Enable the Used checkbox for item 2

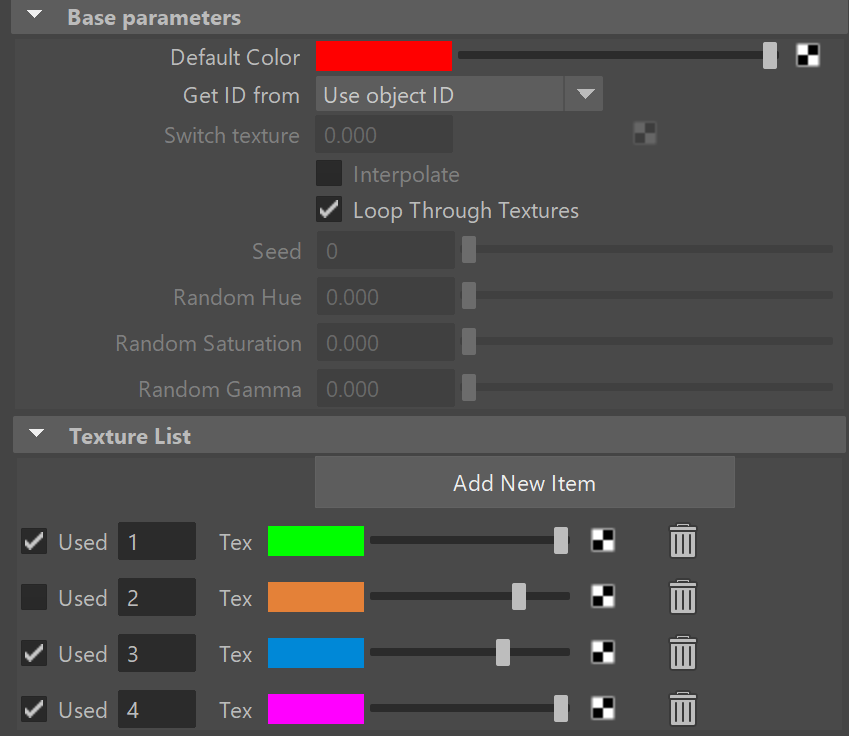[x=34, y=597]
